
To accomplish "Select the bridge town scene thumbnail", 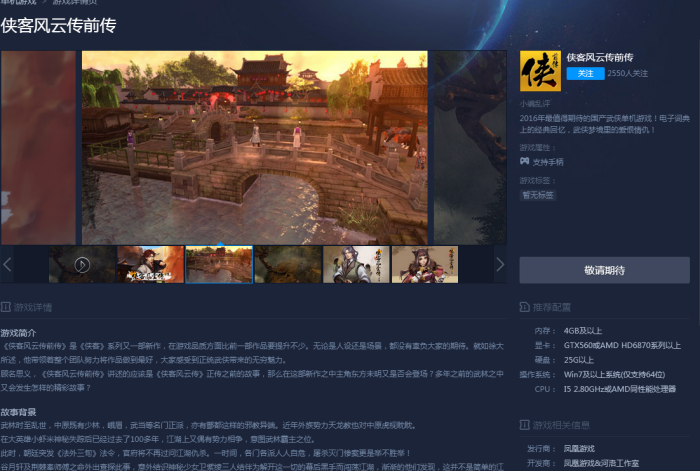I will click(219, 264).
